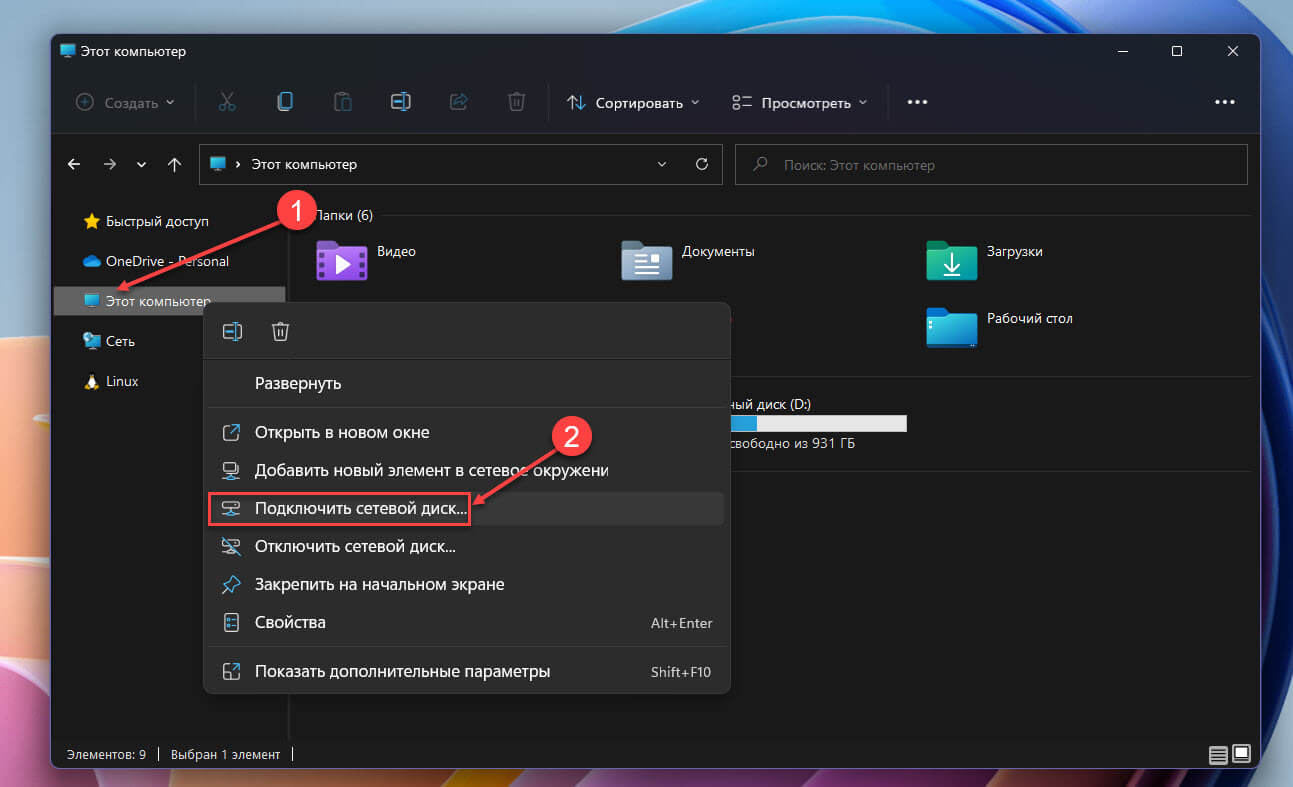The height and width of the screenshot is (787, 1293).
Task: Click the Rename icon in toolbar
Action: click(401, 102)
